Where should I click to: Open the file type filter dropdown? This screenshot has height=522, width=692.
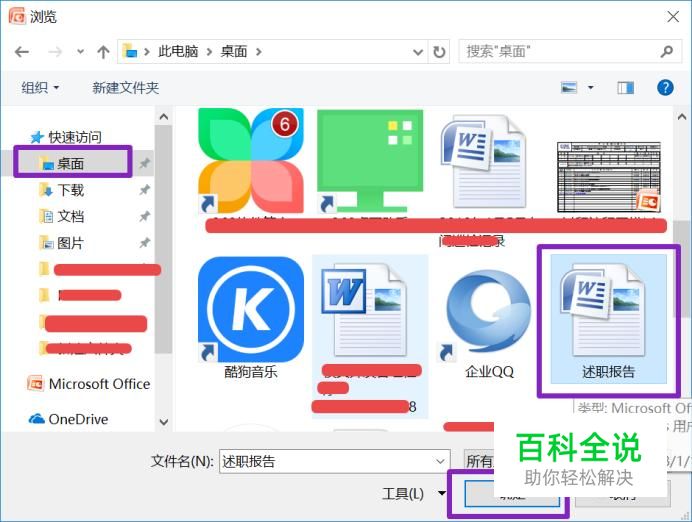click(479, 462)
